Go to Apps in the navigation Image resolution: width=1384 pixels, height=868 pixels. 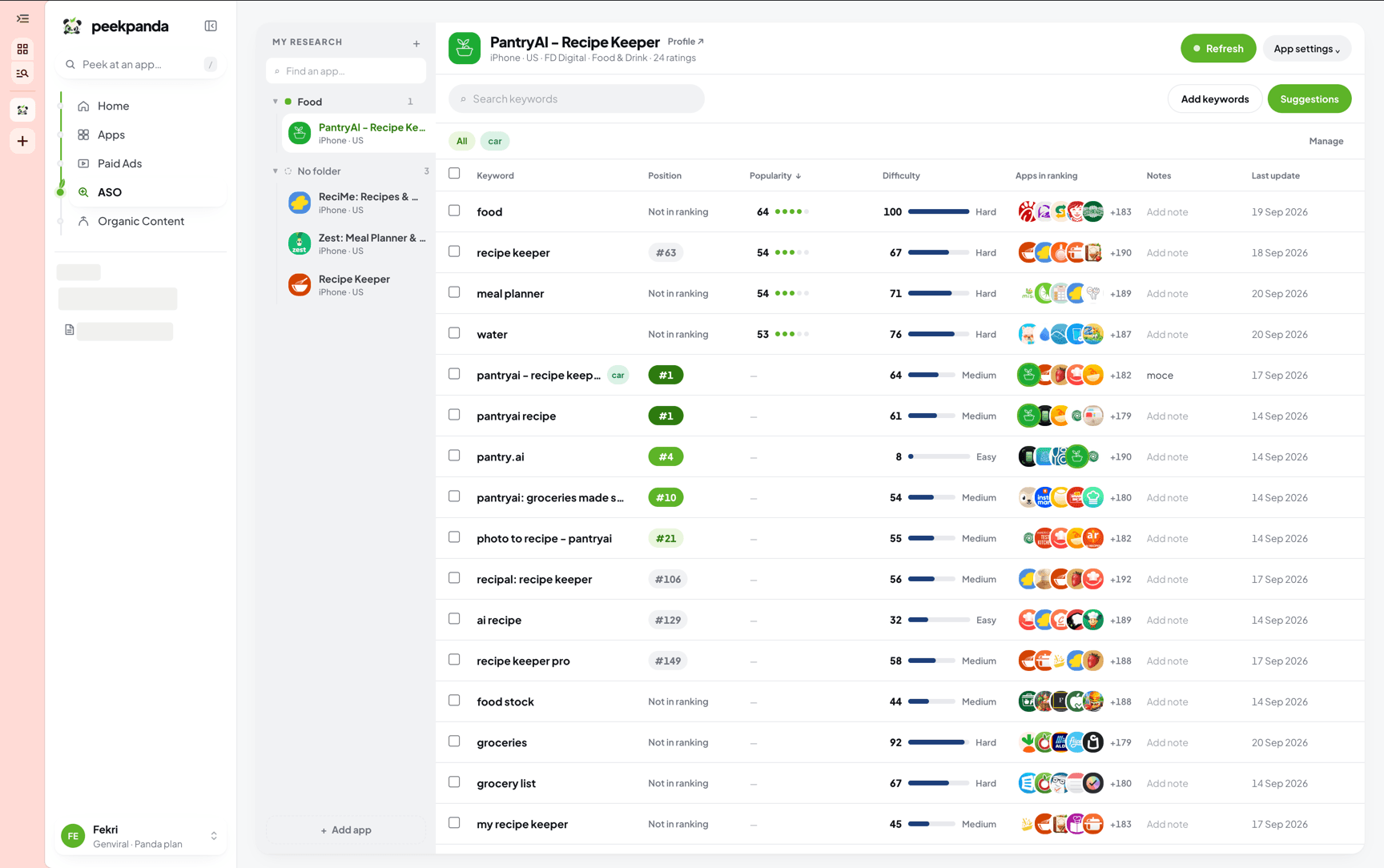(111, 135)
